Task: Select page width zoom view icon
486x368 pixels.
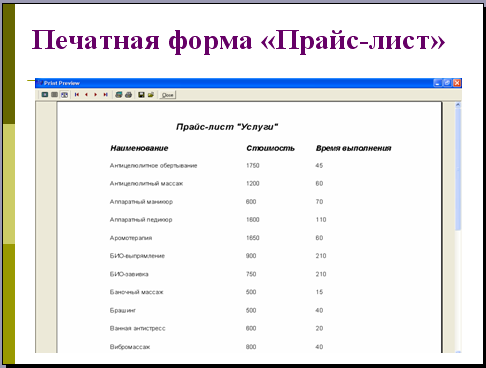Action: click(54, 95)
